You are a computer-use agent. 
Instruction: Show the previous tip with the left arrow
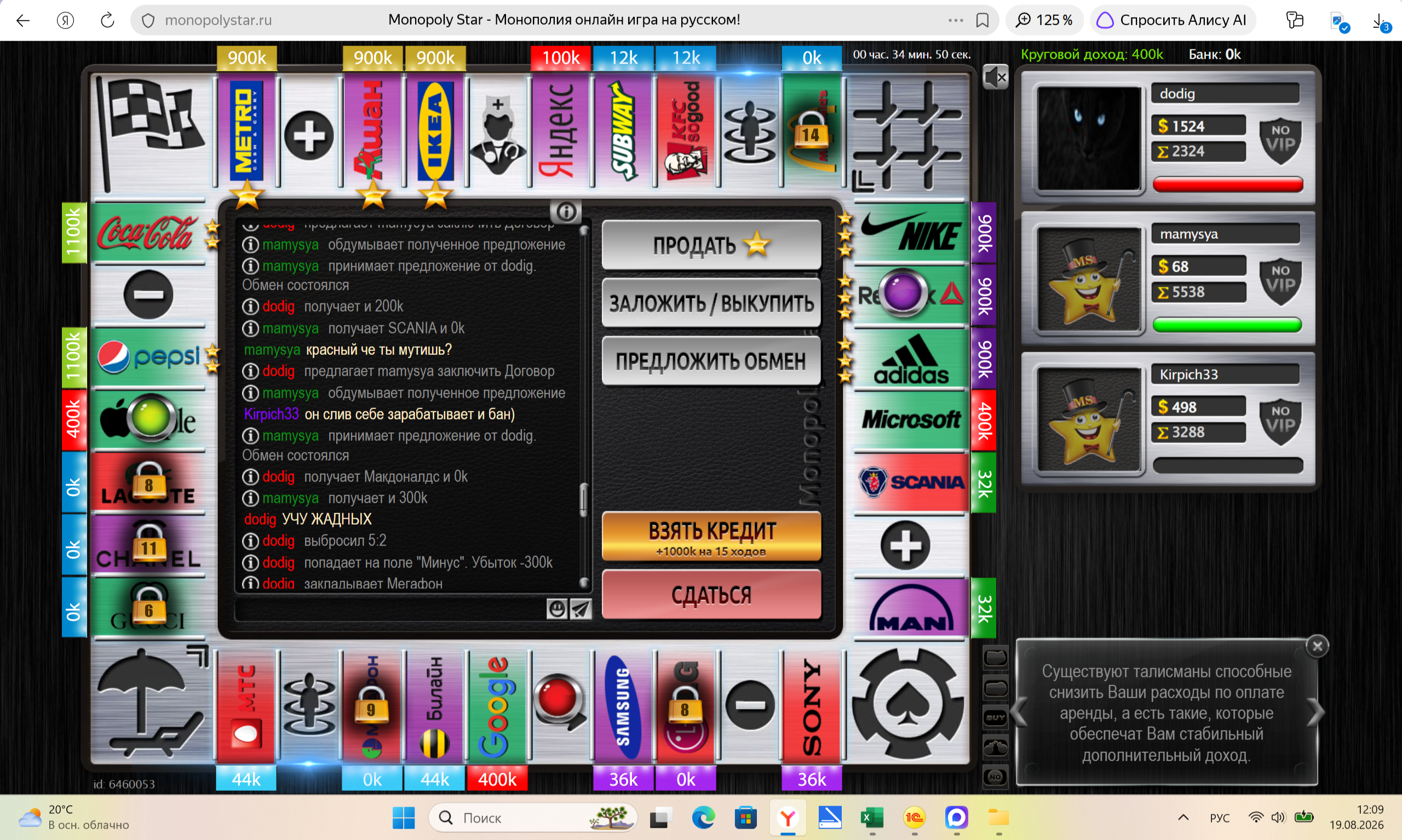tap(1020, 712)
